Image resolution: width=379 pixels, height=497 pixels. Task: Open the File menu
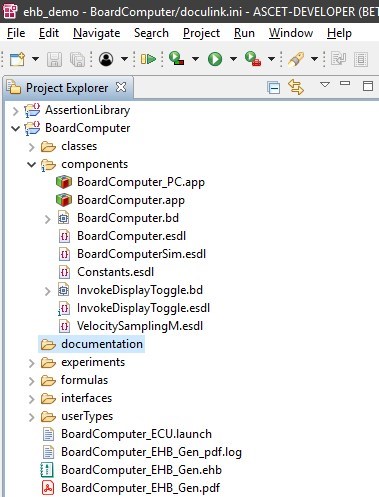pyautogui.click(x=16, y=33)
